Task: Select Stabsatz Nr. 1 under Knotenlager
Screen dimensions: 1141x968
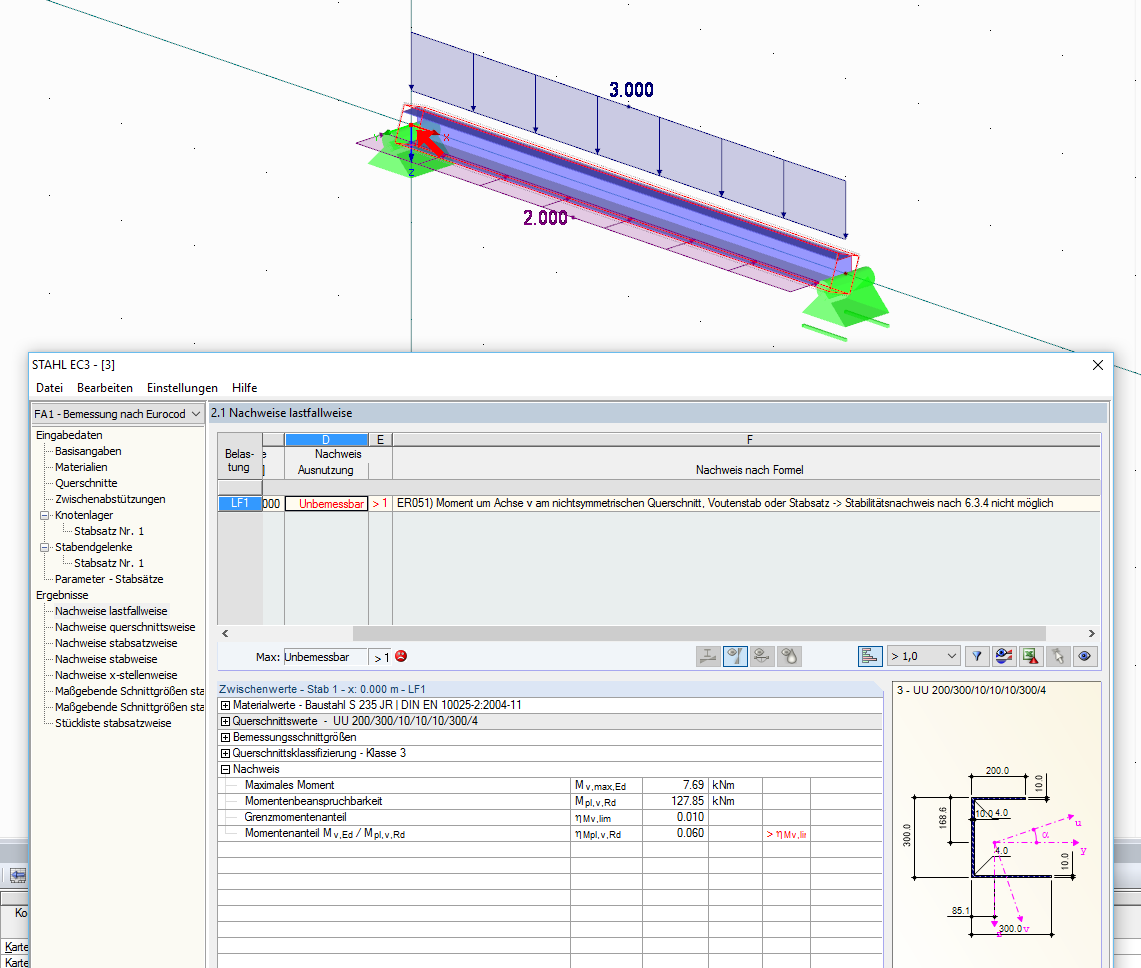Action: [108, 531]
